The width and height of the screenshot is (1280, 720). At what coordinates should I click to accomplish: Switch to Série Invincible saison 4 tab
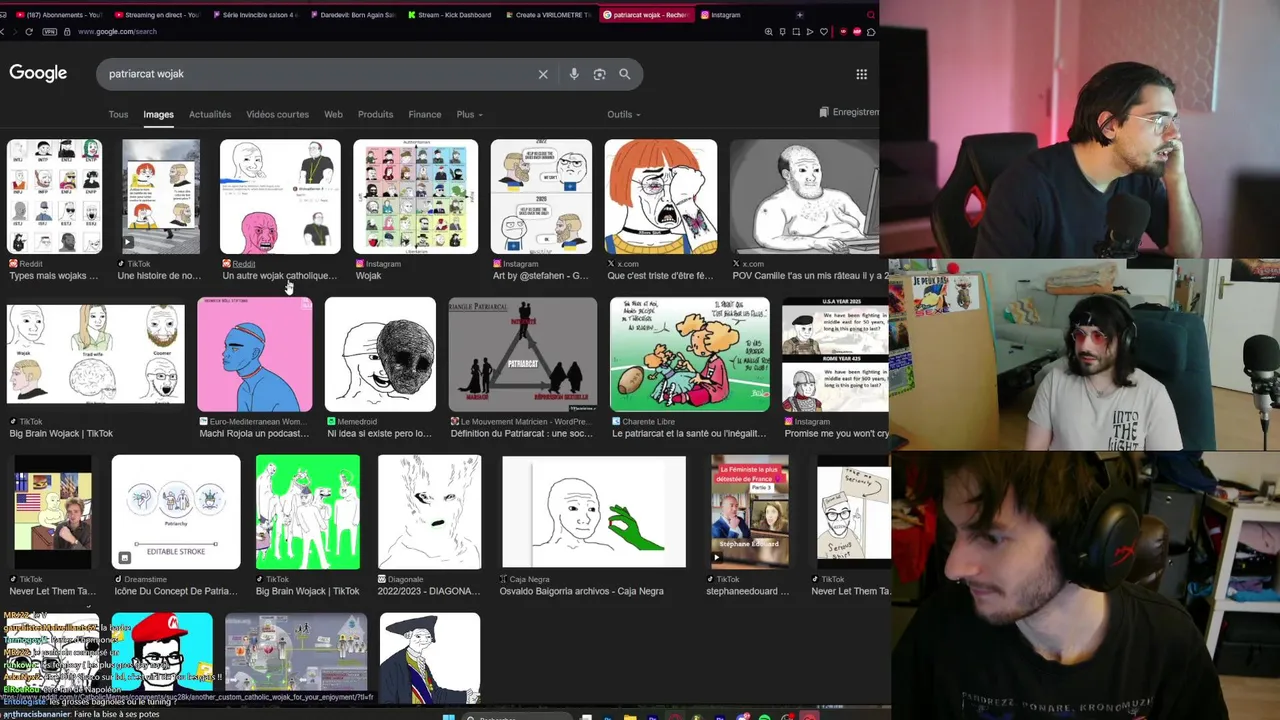(254, 15)
